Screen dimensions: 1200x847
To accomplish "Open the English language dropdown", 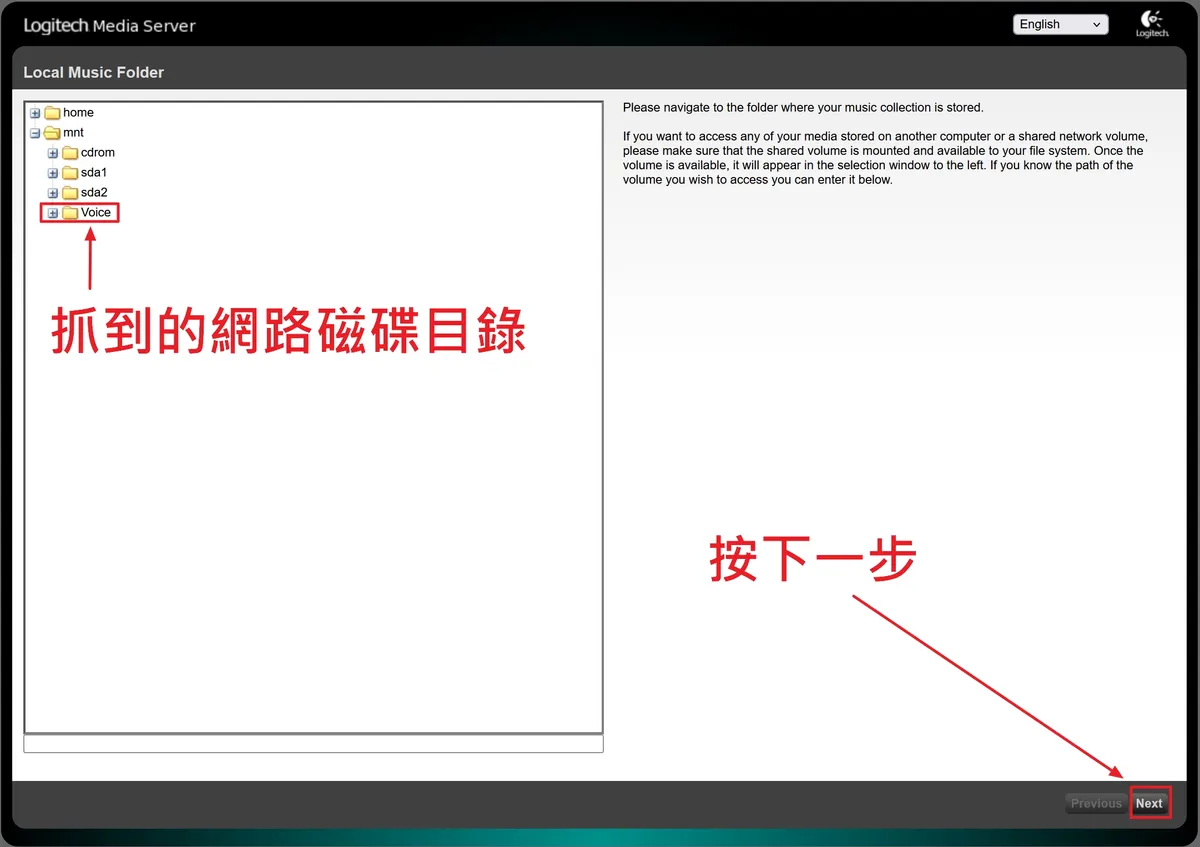I will (x=1061, y=24).
